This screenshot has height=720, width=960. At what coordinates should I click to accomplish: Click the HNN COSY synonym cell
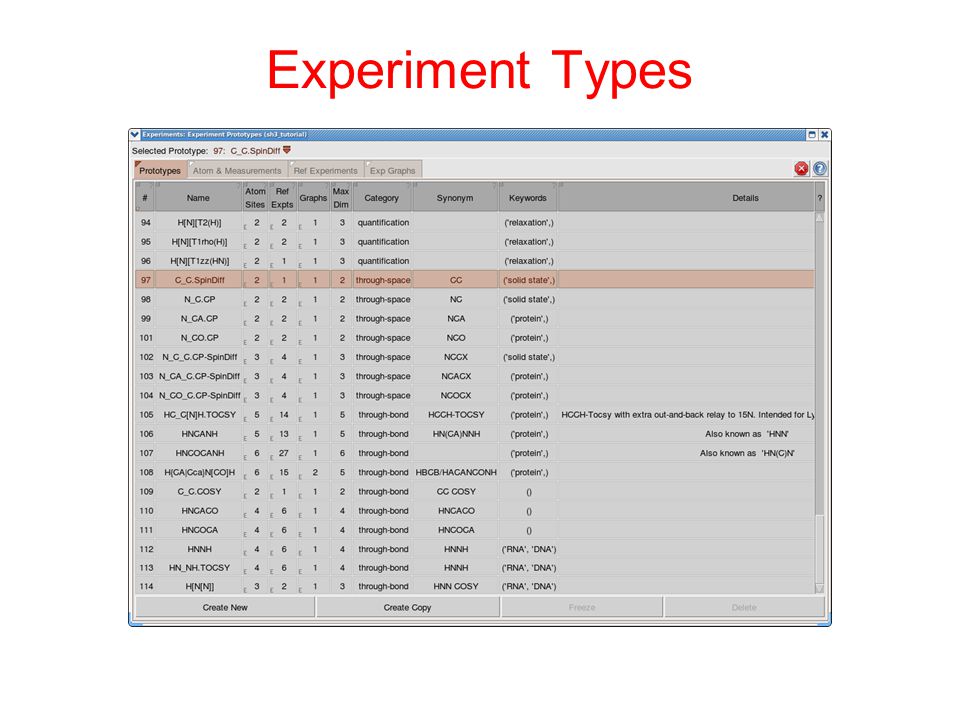pyautogui.click(x=456, y=587)
